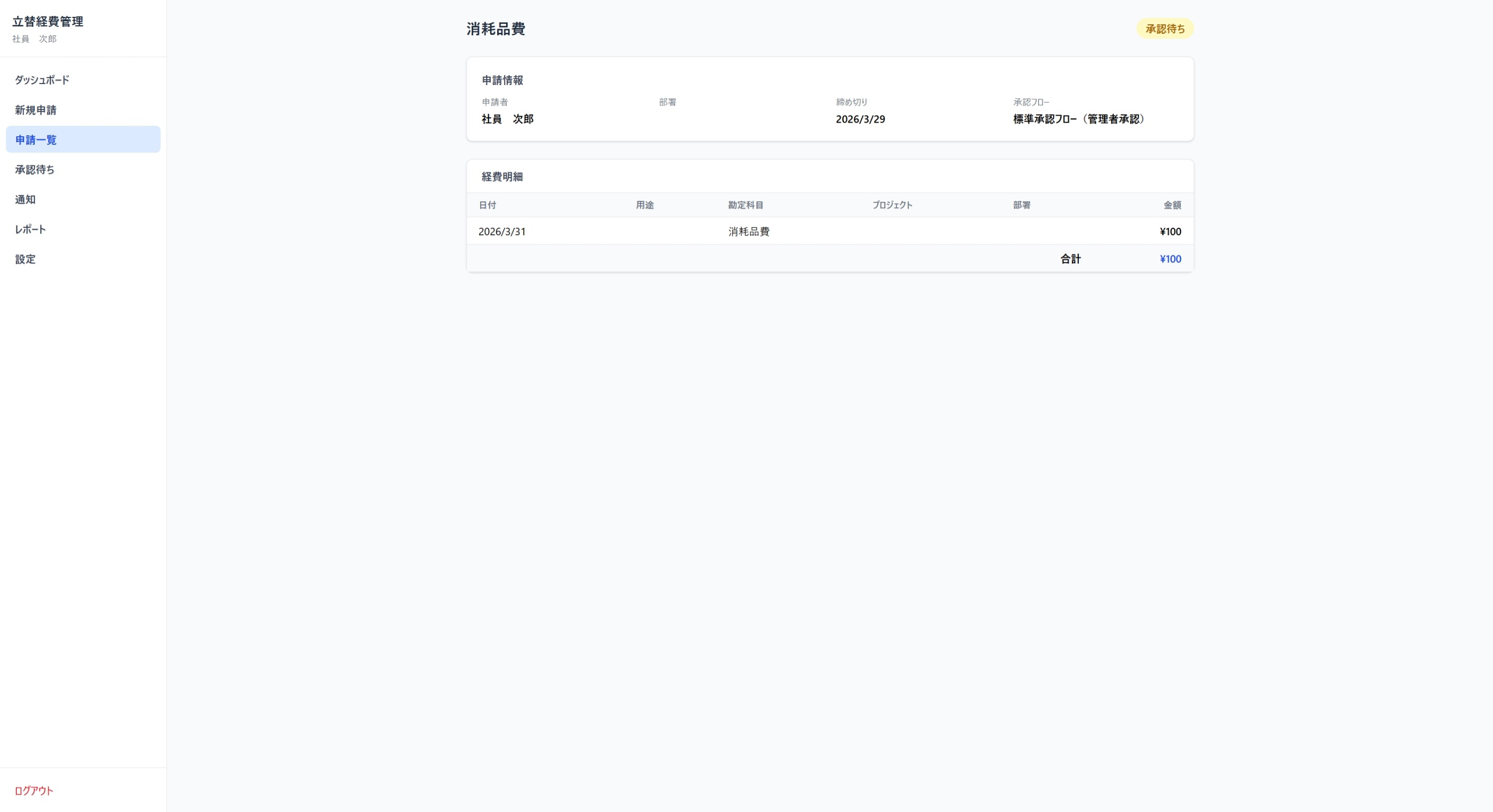Open the ダッシュボード page from the sidebar
The image size is (1493, 812).
tap(41, 79)
